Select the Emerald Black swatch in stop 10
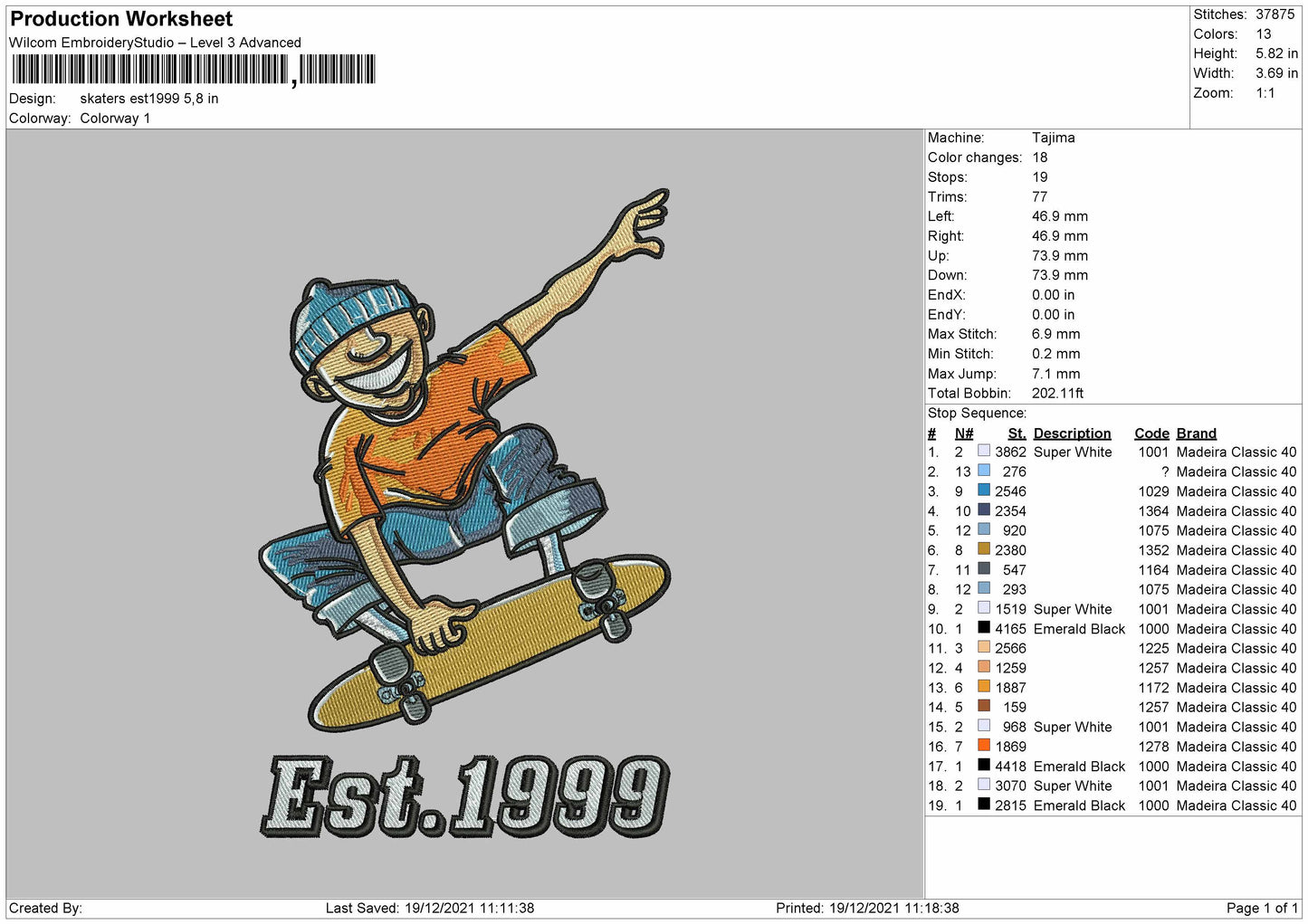This screenshot has height=924, width=1308. (x=984, y=627)
